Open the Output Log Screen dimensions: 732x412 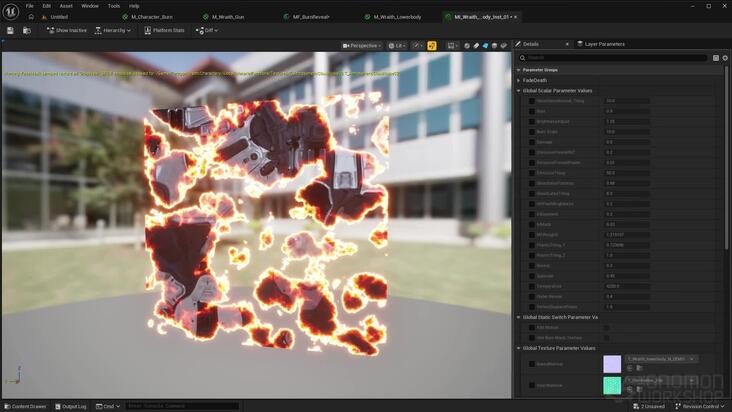70,406
